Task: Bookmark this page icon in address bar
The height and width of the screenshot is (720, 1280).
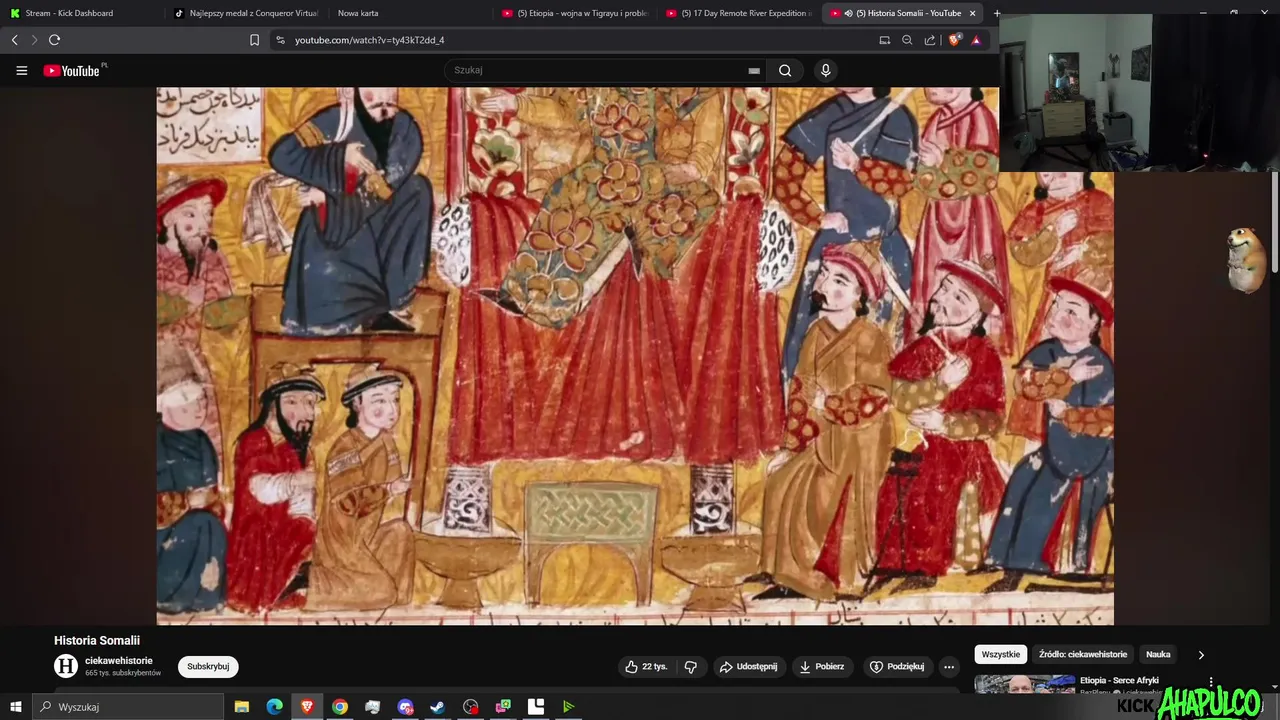Action: (254, 40)
